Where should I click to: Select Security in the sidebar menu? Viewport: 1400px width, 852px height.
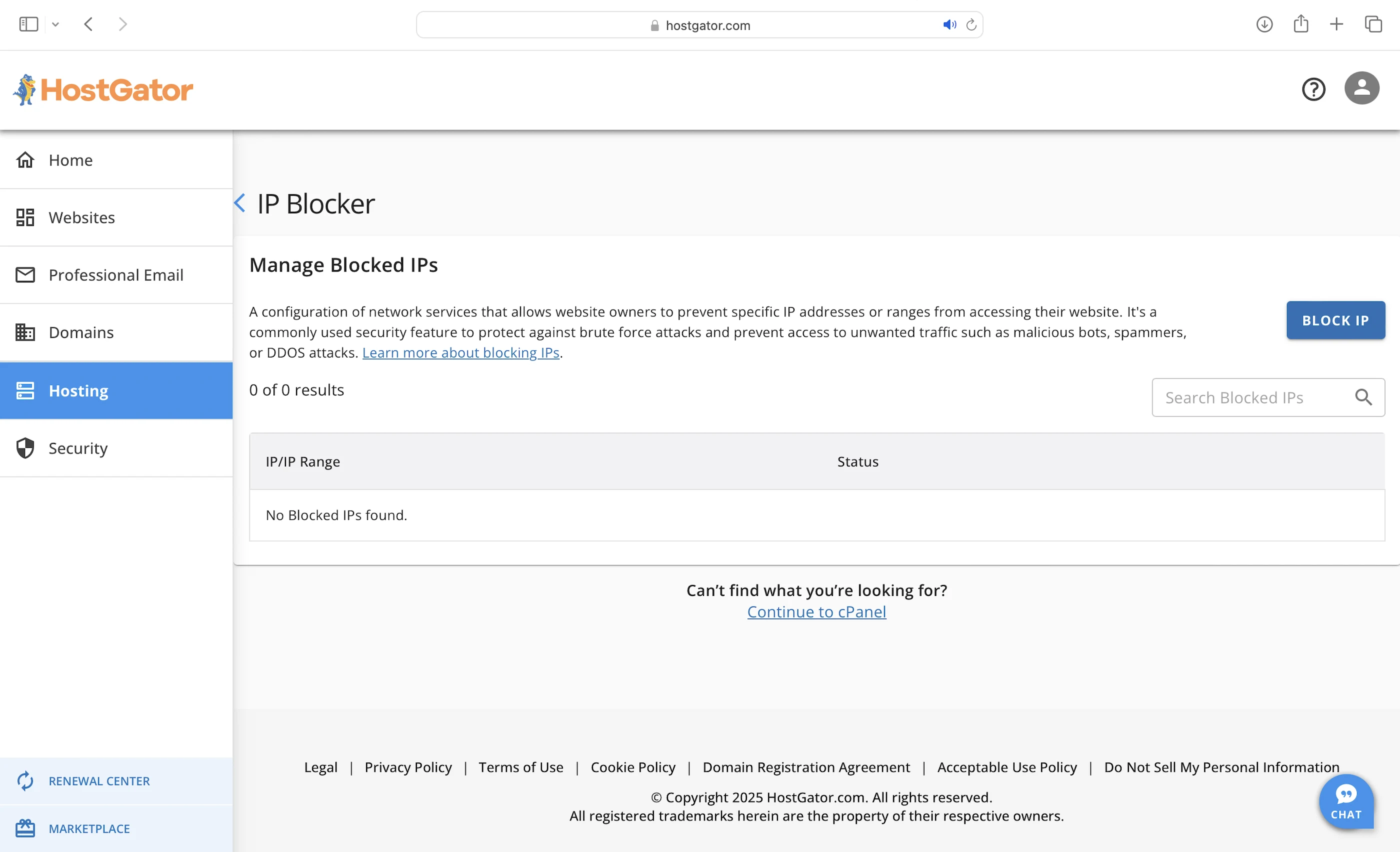tap(78, 448)
